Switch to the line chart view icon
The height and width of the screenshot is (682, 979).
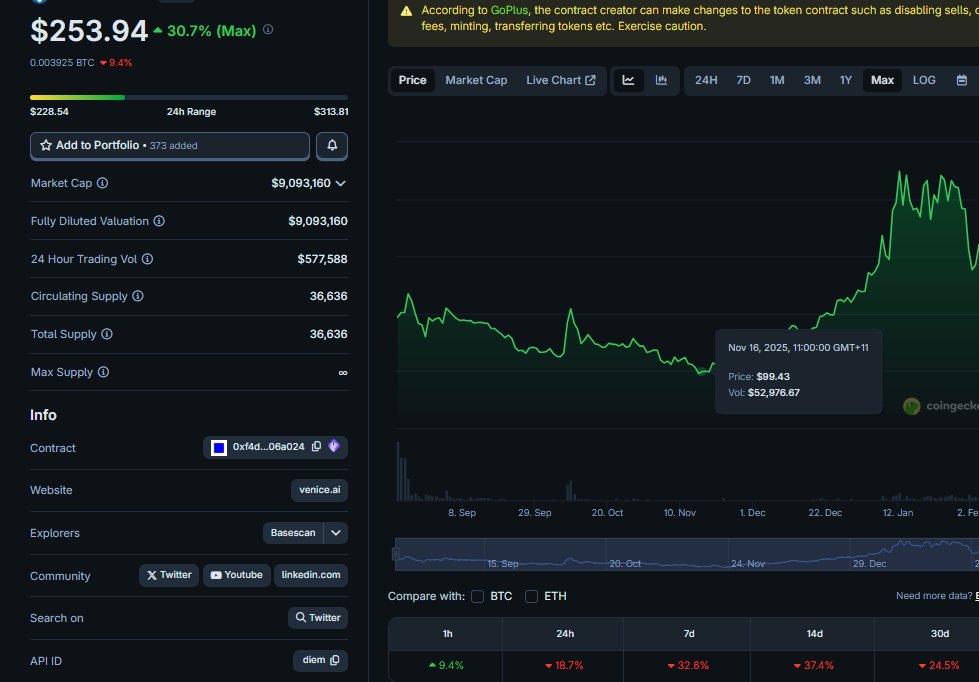pos(629,80)
